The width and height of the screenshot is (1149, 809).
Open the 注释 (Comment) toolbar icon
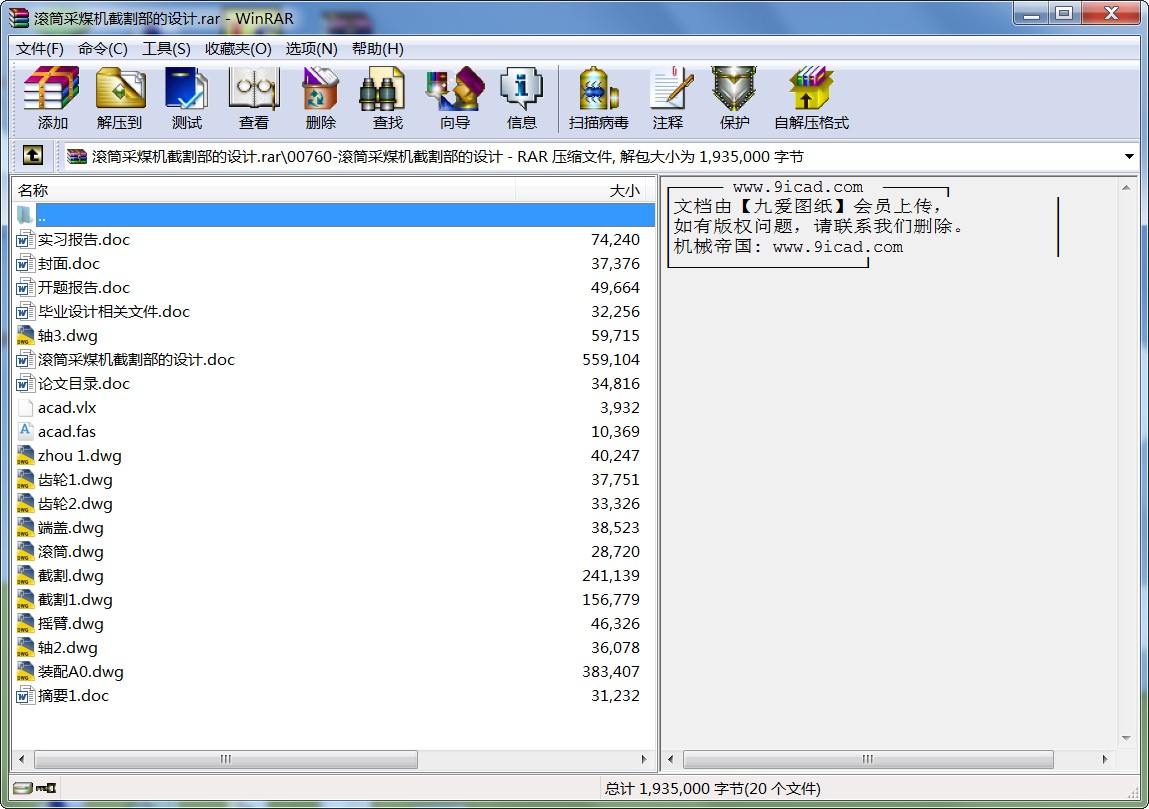667,98
